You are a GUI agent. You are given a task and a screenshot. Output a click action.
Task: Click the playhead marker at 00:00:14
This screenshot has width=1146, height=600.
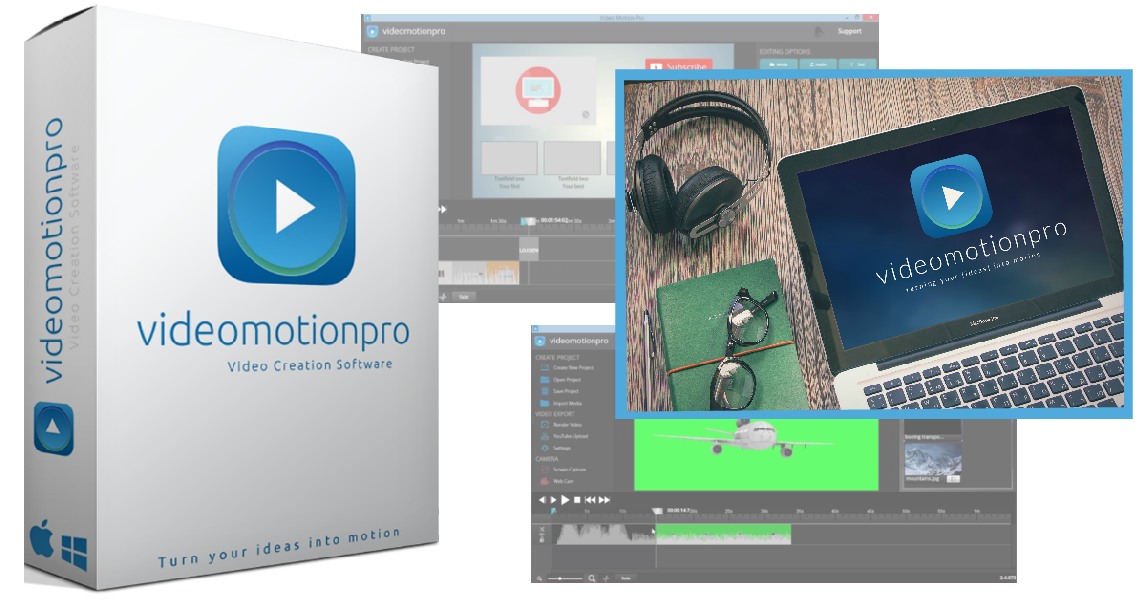point(656,511)
